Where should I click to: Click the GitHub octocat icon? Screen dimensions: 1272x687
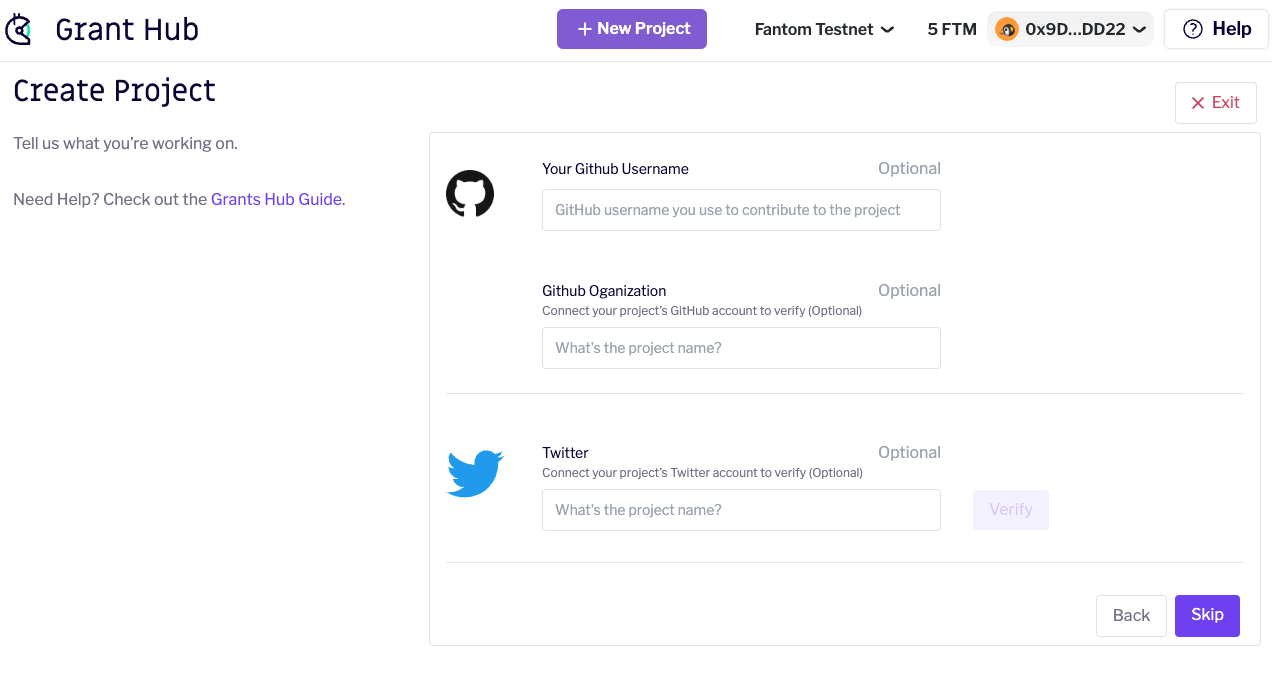[x=470, y=194]
